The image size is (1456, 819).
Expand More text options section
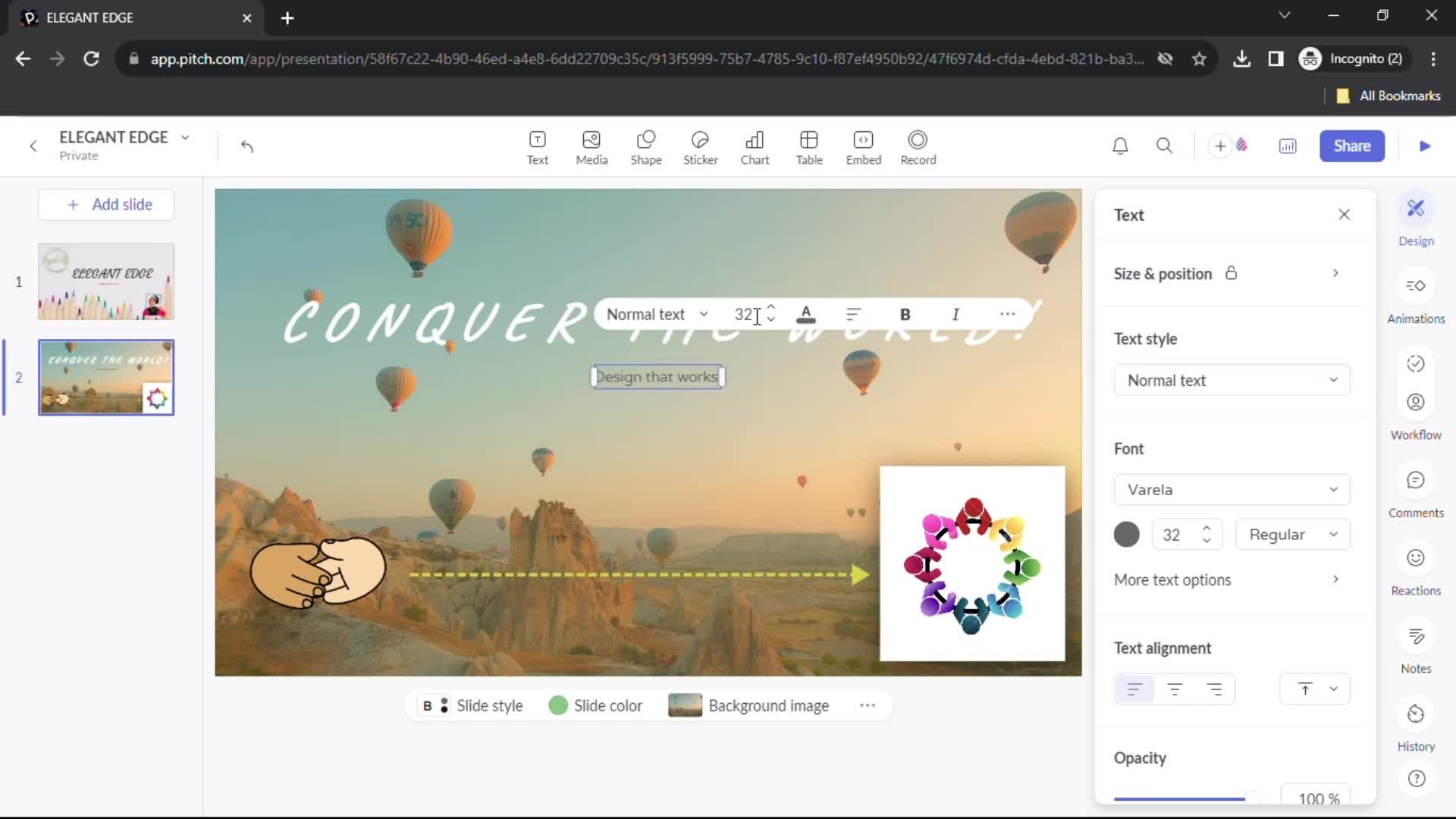pyautogui.click(x=1337, y=579)
